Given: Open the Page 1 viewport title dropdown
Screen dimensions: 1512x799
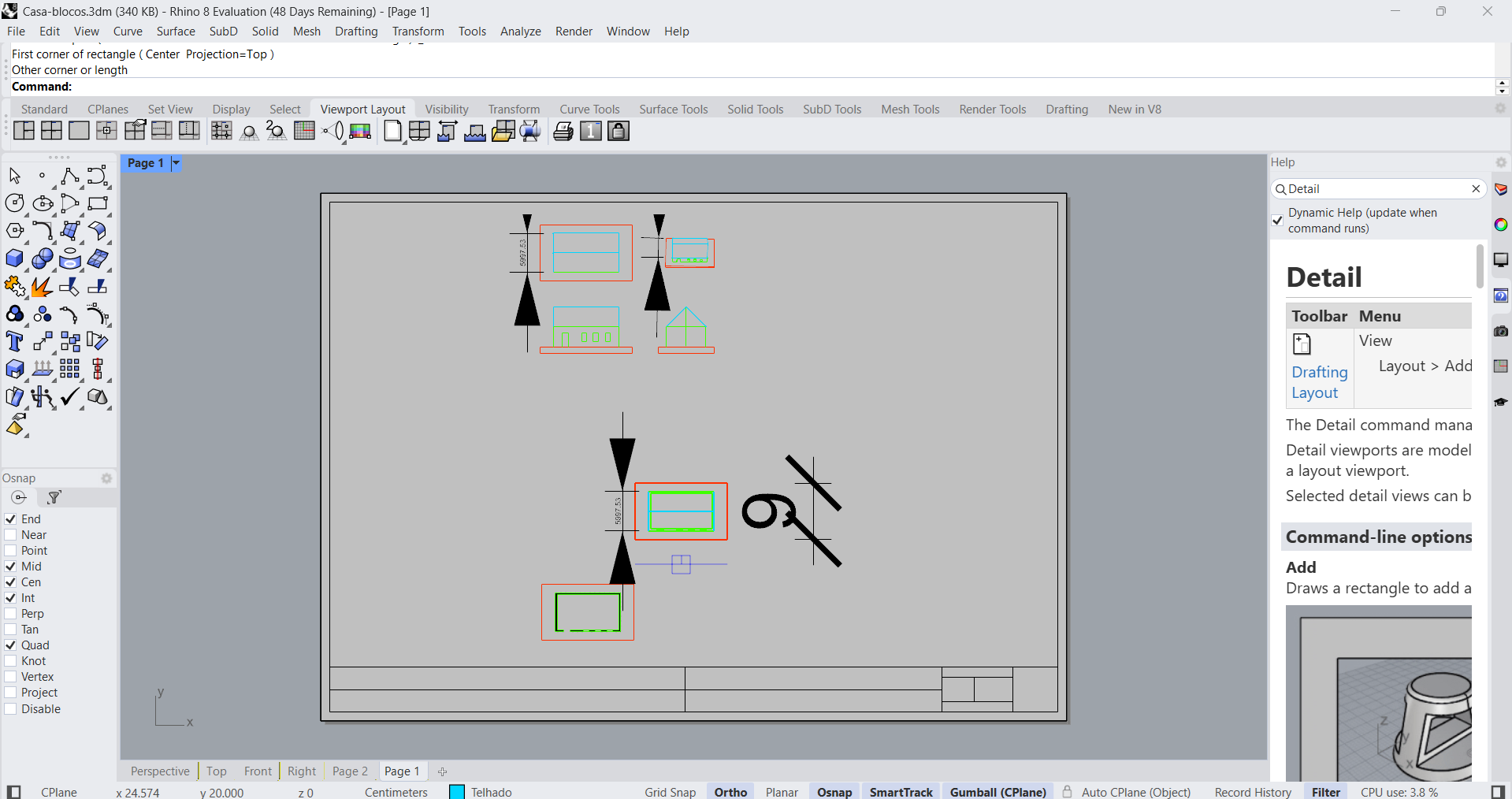Looking at the screenshot, I should 176,163.
